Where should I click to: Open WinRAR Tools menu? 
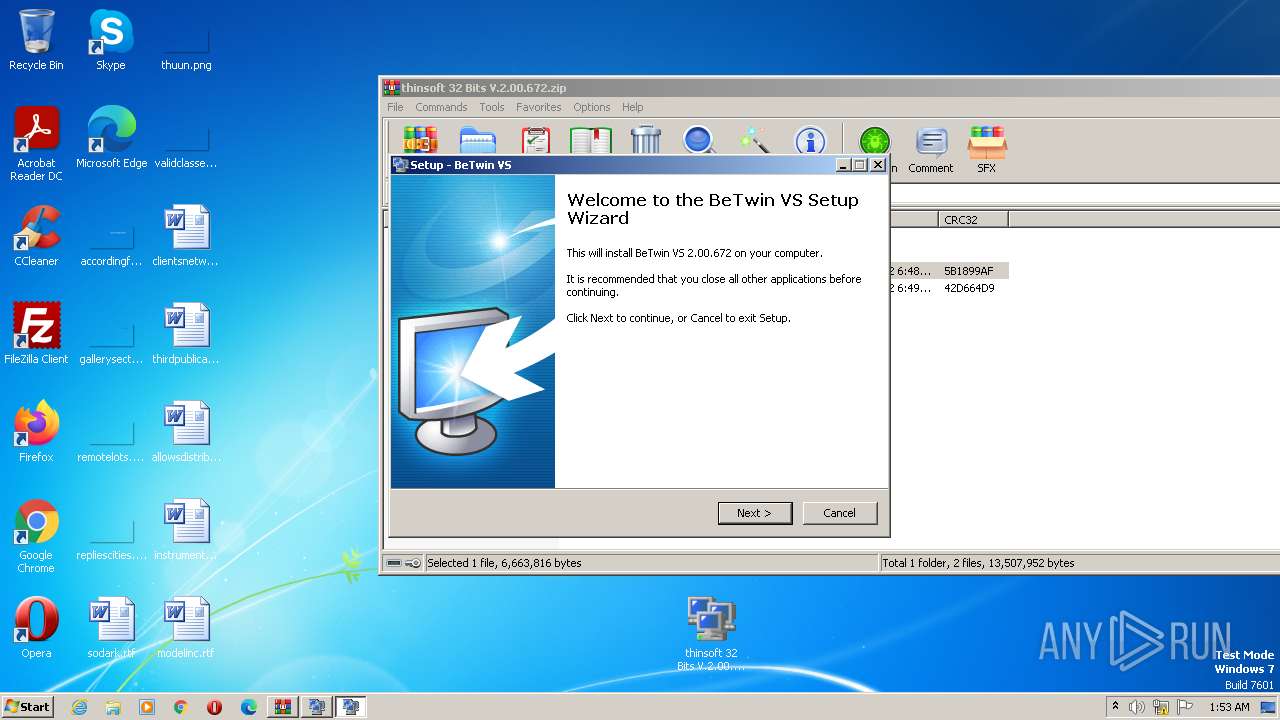coord(492,107)
